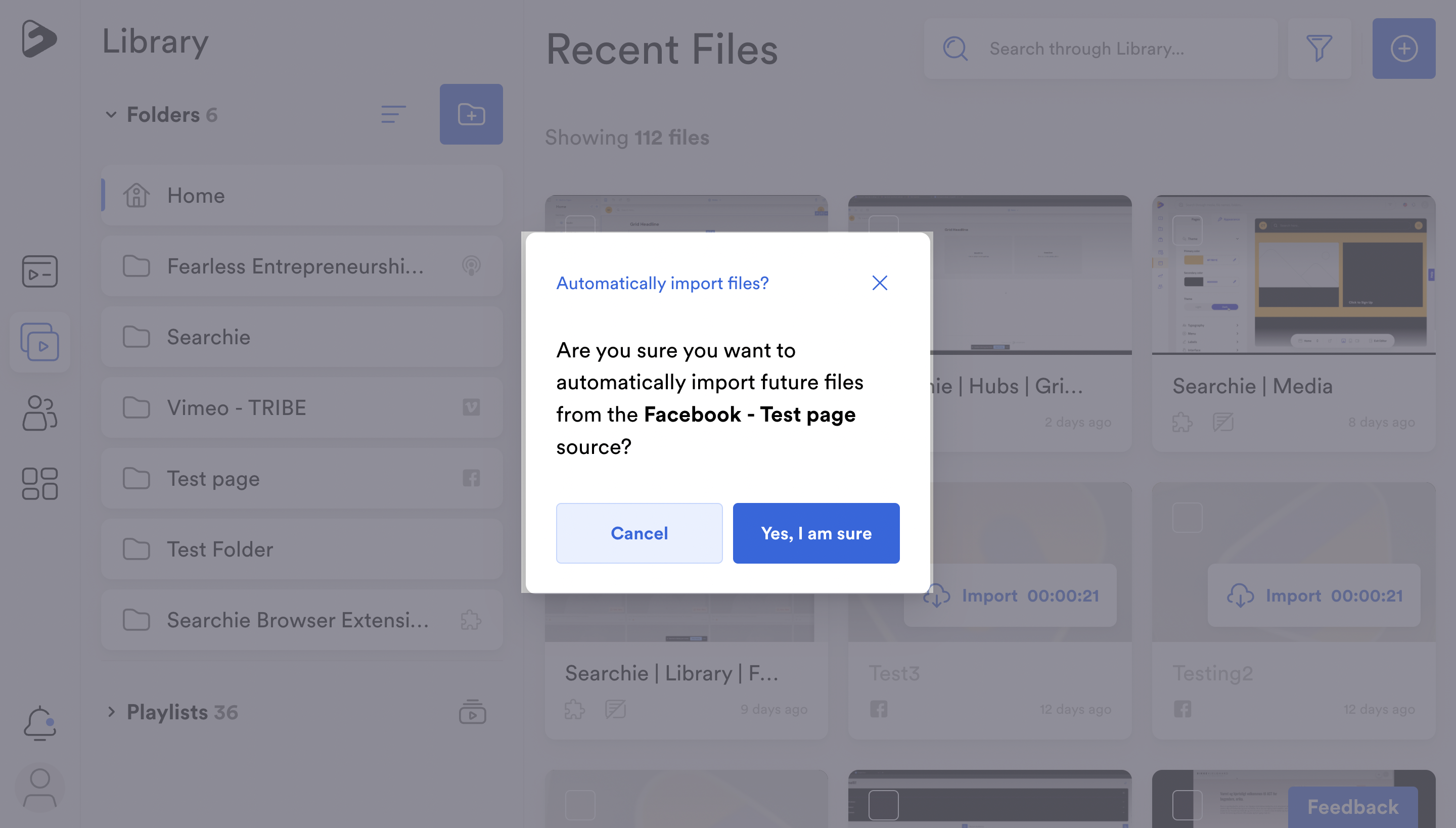Select the Searchie | Media card checkbox
The image size is (1456, 828).
click(1188, 231)
